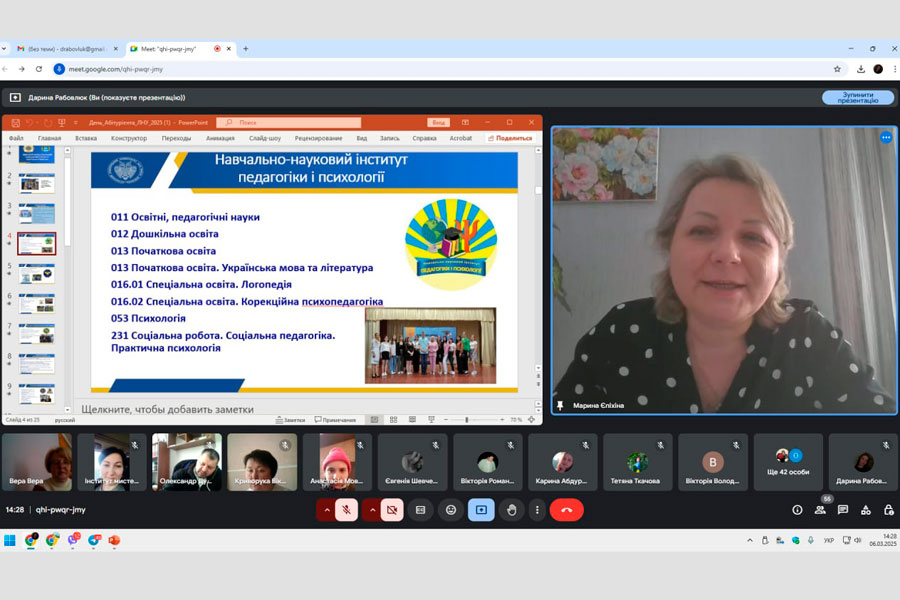Toggle closed captions in the call bar
Viewport: 900px width, 600px height.
click(x=421, y=510)
